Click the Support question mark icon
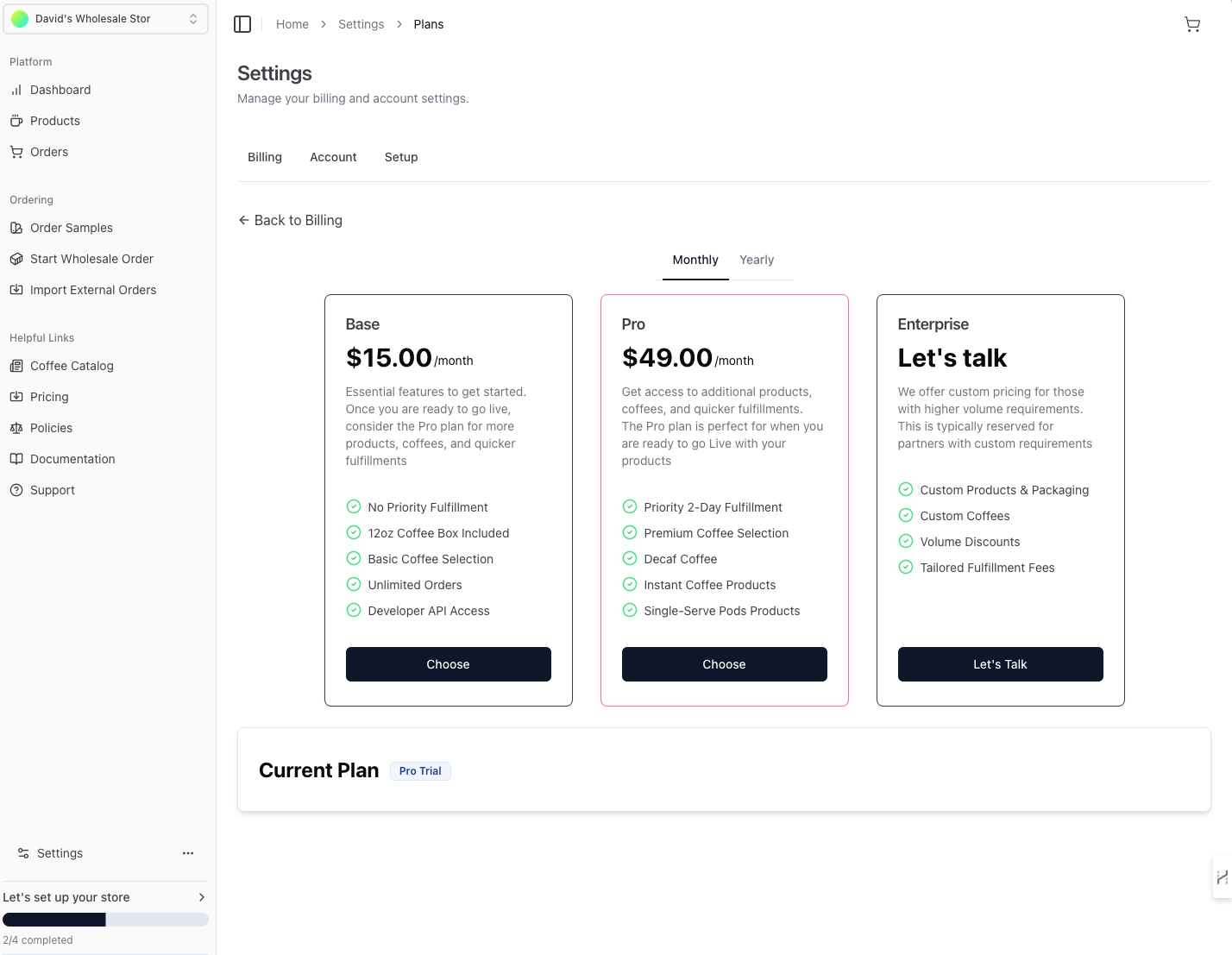1232x955 pixels. point(16,490)
